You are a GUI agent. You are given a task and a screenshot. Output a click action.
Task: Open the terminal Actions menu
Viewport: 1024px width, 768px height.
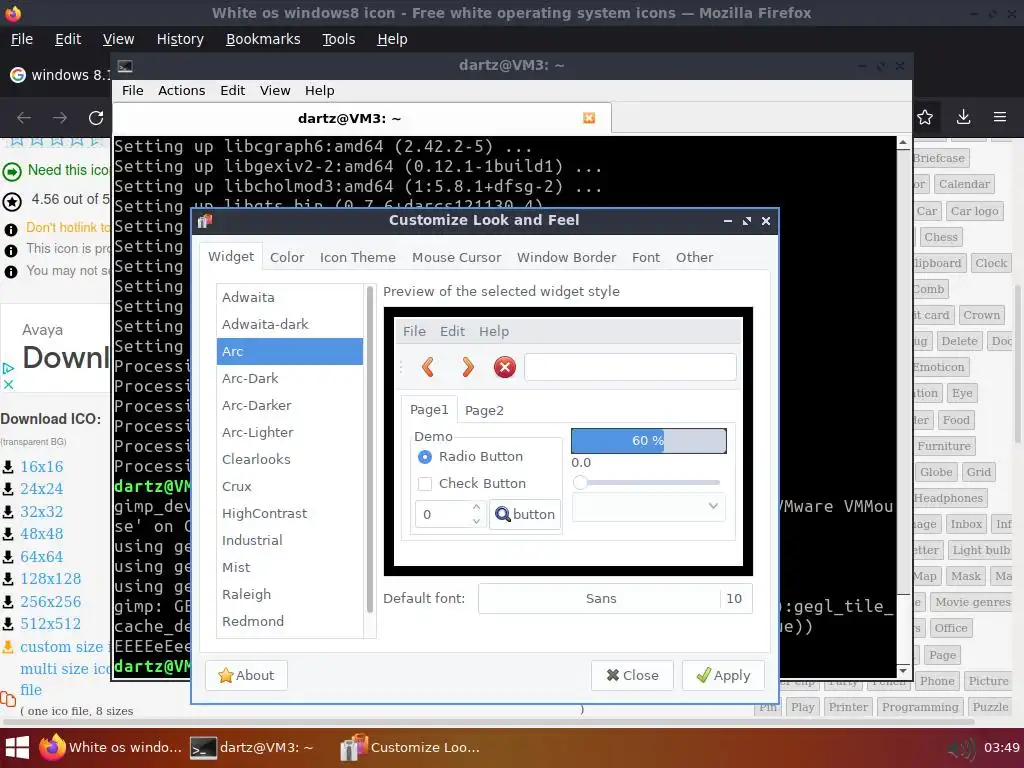pyautogui.click(x=182, y=91)
